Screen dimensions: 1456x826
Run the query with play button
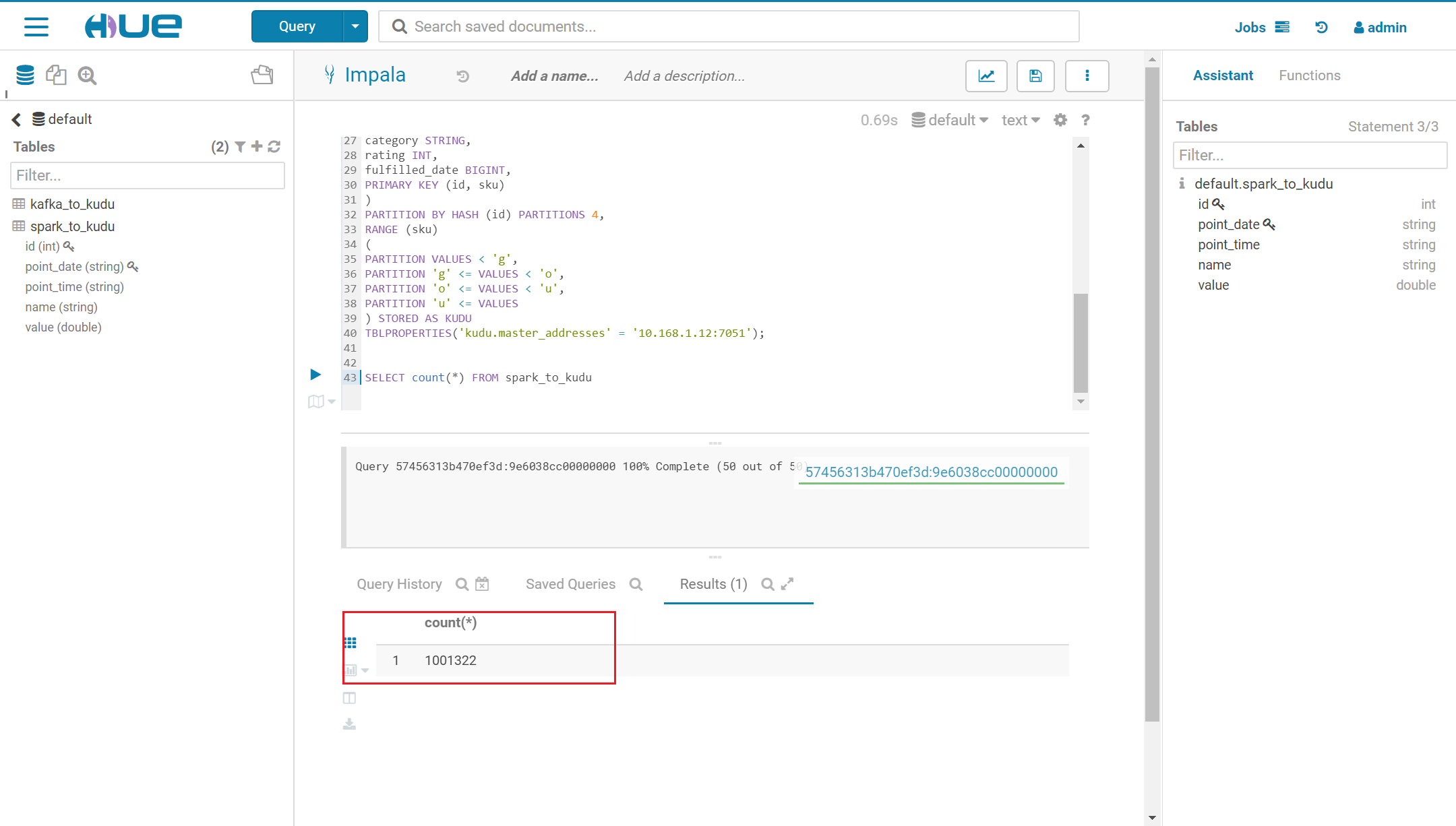(x=315, y=375)
